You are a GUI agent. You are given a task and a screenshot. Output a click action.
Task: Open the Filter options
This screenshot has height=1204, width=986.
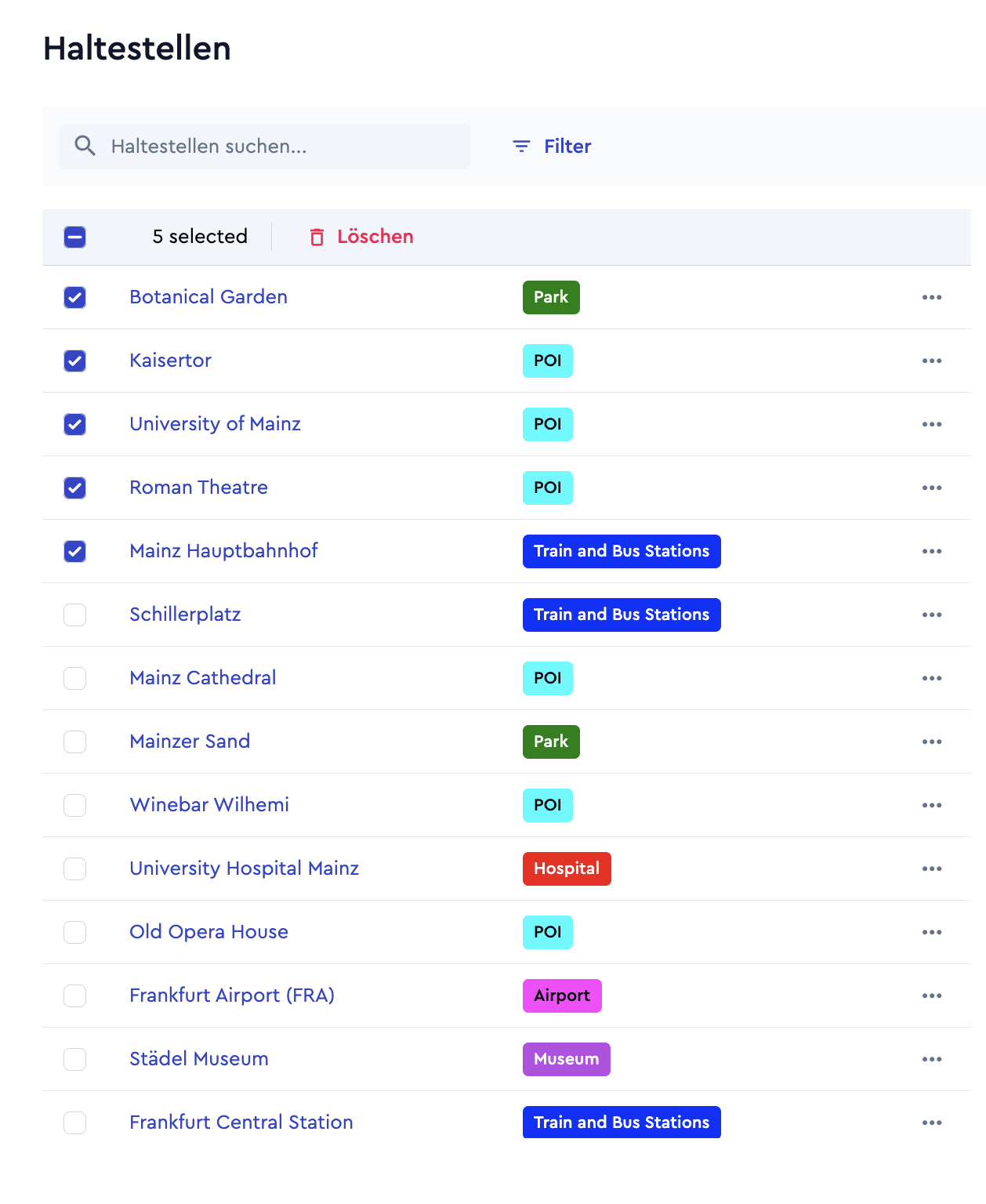tap(552, 147)
